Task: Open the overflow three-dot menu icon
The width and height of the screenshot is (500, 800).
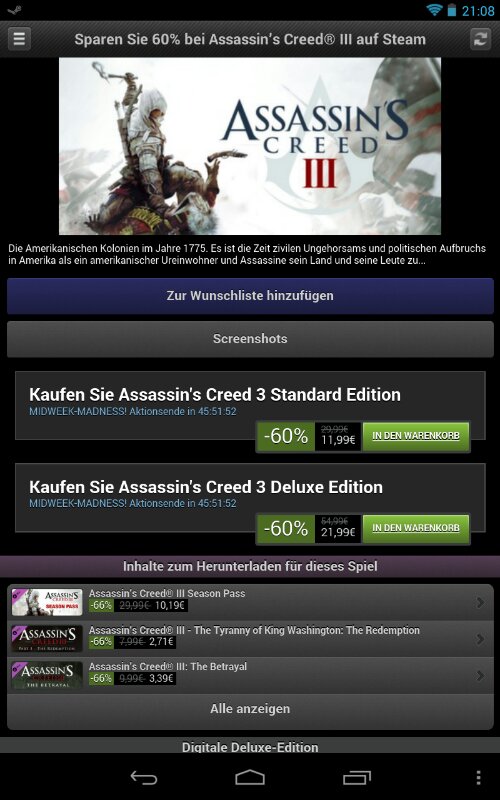Action: pyautogui.click(x=478, y=777)
